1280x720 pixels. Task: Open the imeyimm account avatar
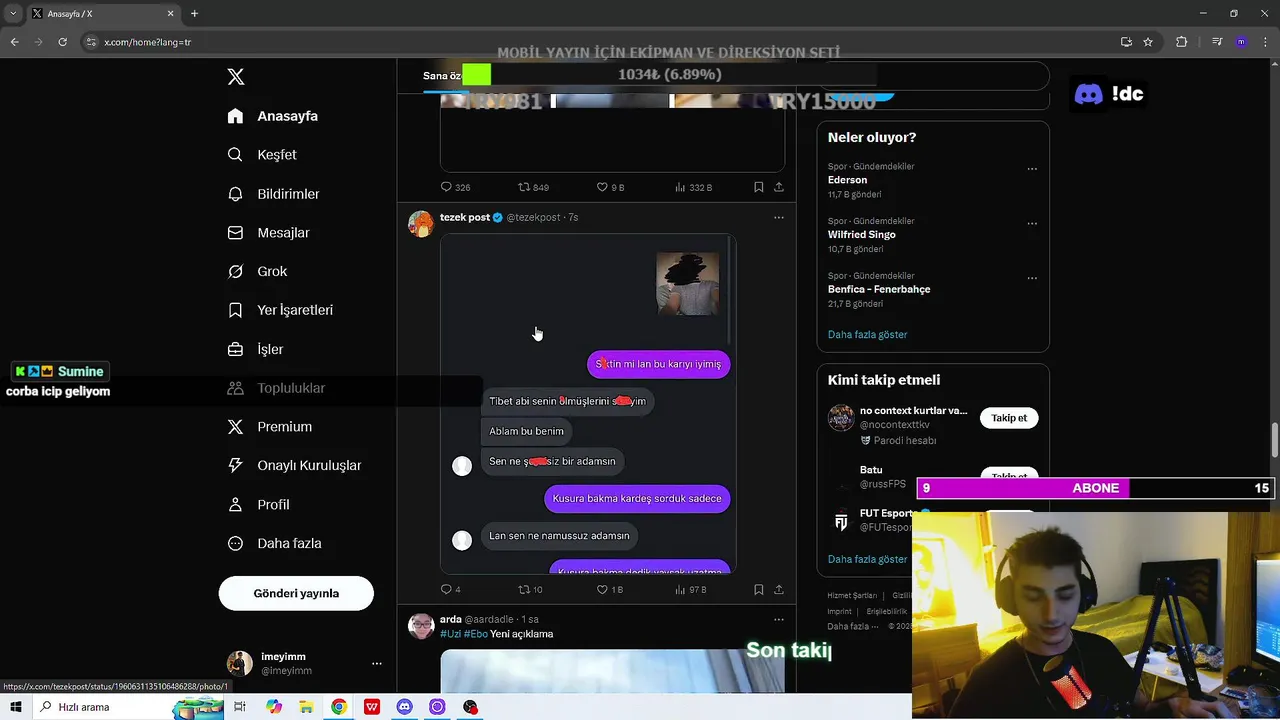tap(240, 663)
